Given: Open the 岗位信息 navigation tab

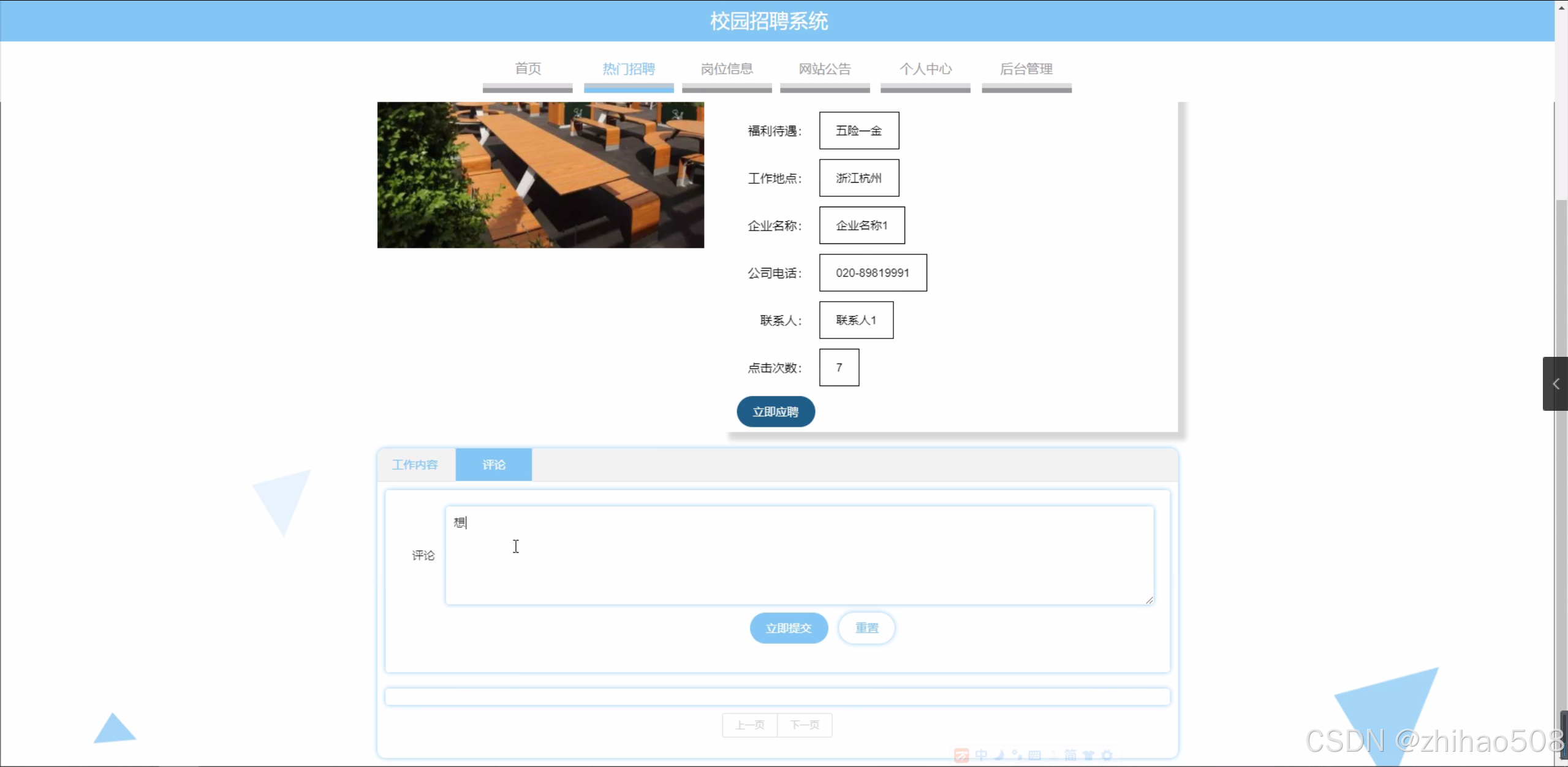Looking at the screenshot, I should coord(727,69).
